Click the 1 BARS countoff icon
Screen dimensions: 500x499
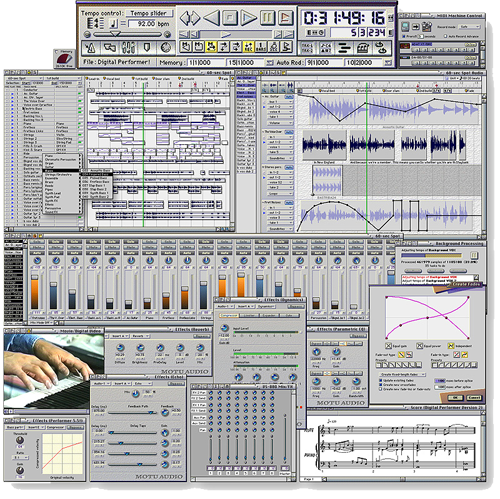(x=261, y=47)
